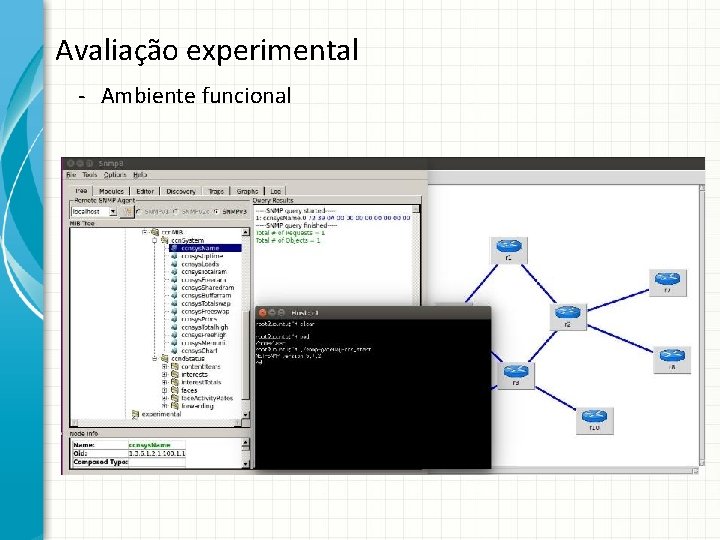
Task: Expand the faceActivityRates node
Action: [x=165, y=398]
